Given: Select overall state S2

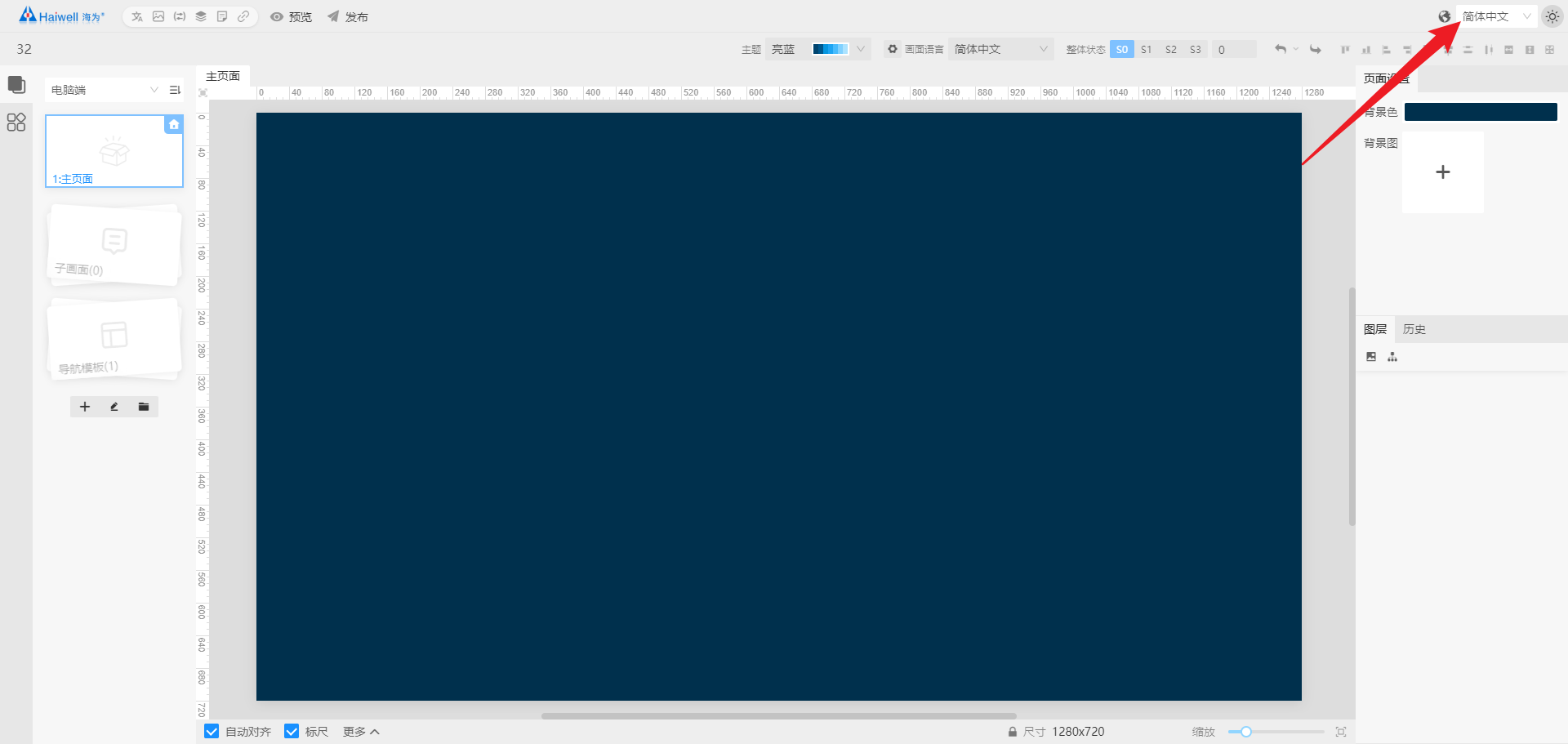Looking at the screenshot, I should [1171, 49].
